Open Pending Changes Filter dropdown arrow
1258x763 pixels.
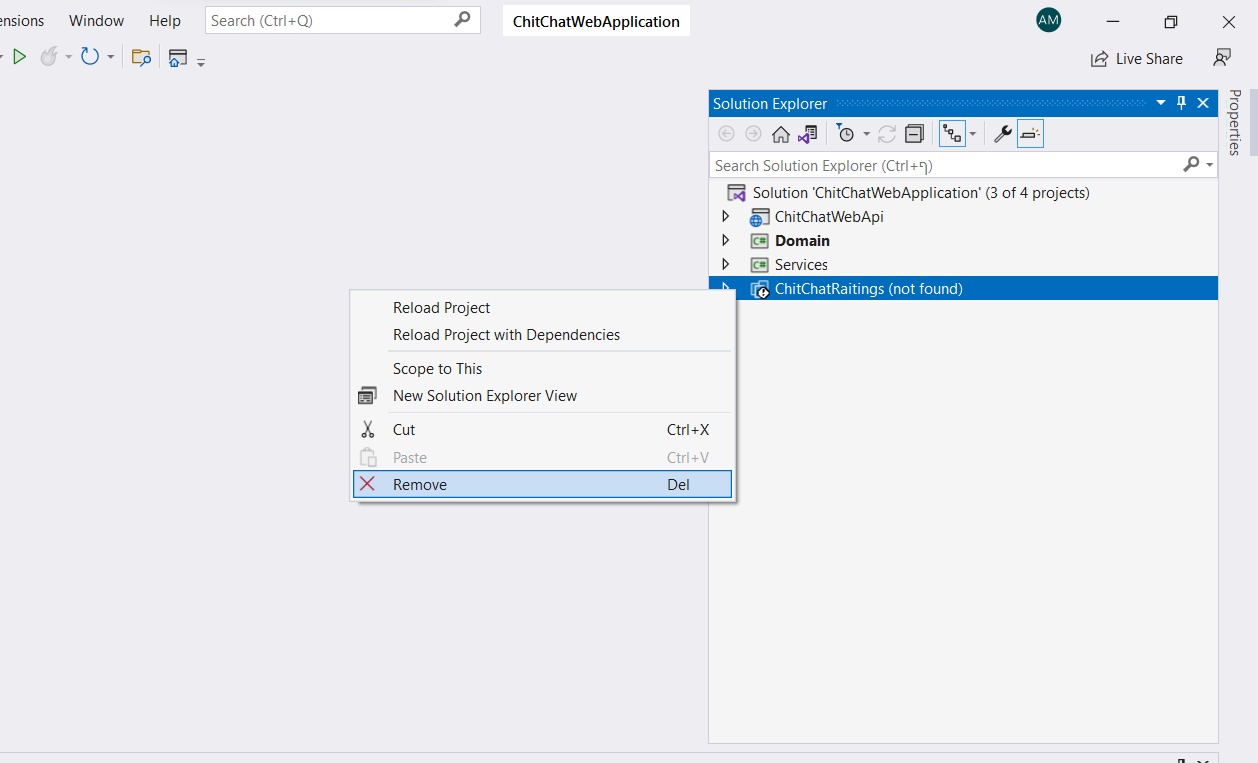[x=867, y=134]
